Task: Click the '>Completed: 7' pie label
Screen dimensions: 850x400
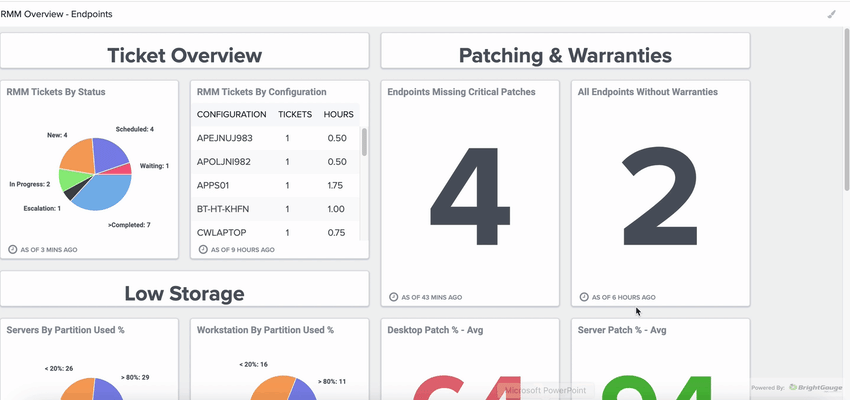Action: pyautogui.click(x=129, y=224)
